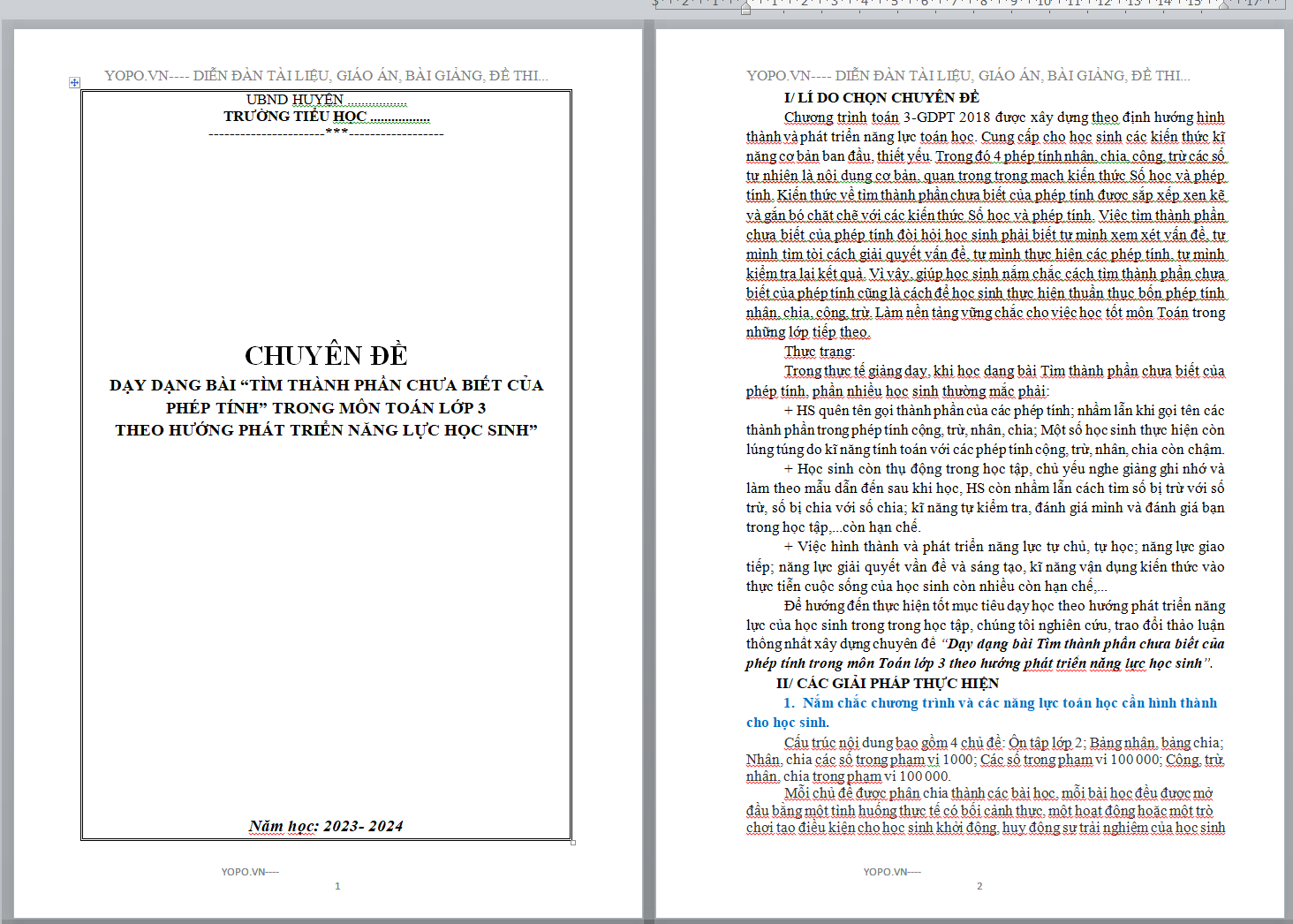Click the footer 'YOPO.VN----' on page 2
The height and width of the screenshot is (924, 1293).
click(892, 872)
